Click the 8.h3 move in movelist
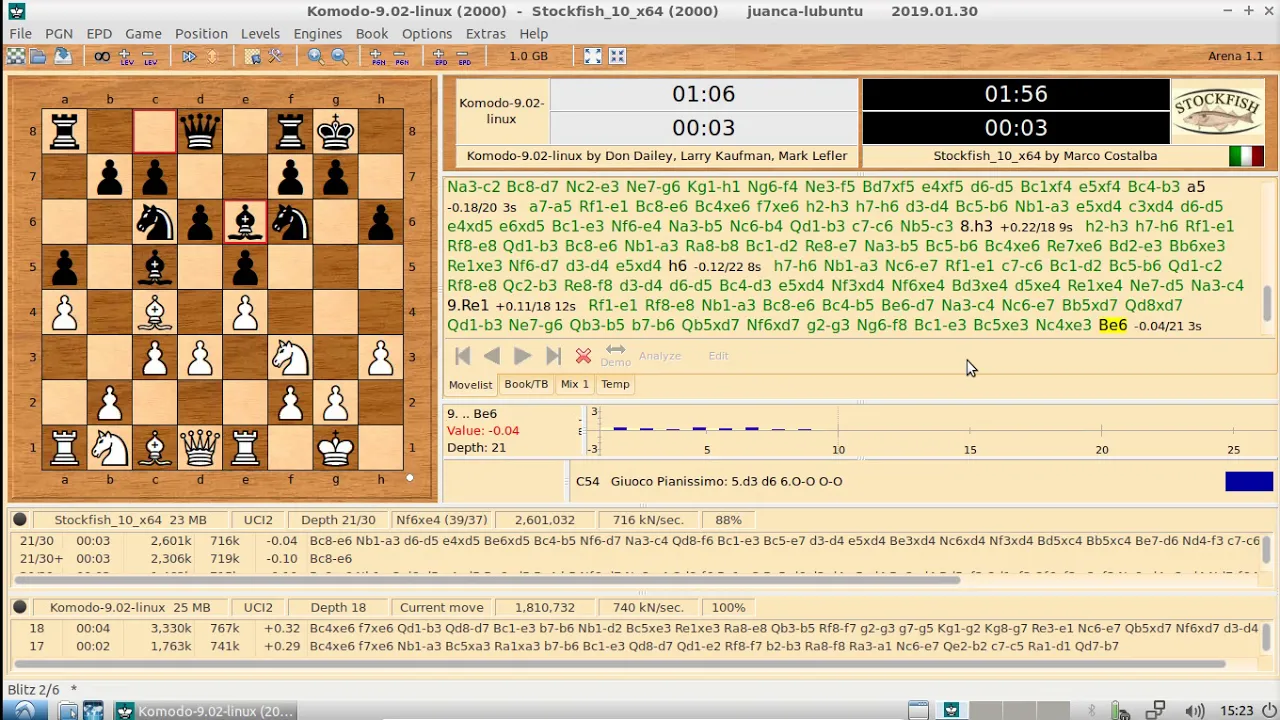The height and width of the screenshot is (720, 1280). (976, 226)
